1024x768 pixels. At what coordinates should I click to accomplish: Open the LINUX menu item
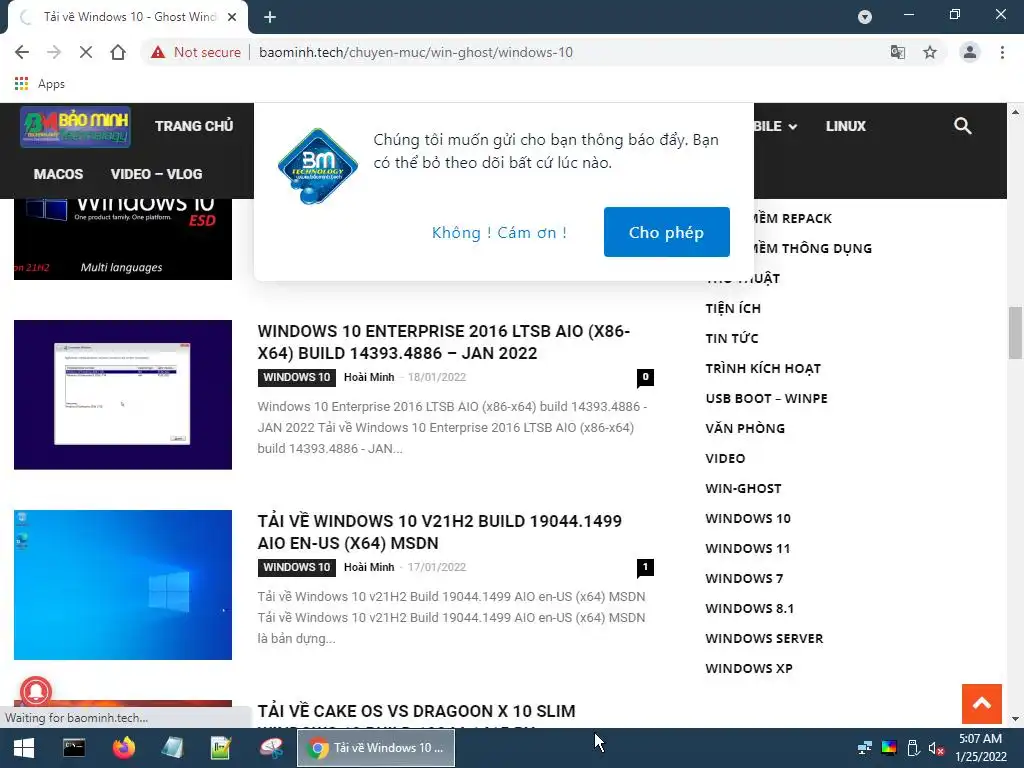845,126
